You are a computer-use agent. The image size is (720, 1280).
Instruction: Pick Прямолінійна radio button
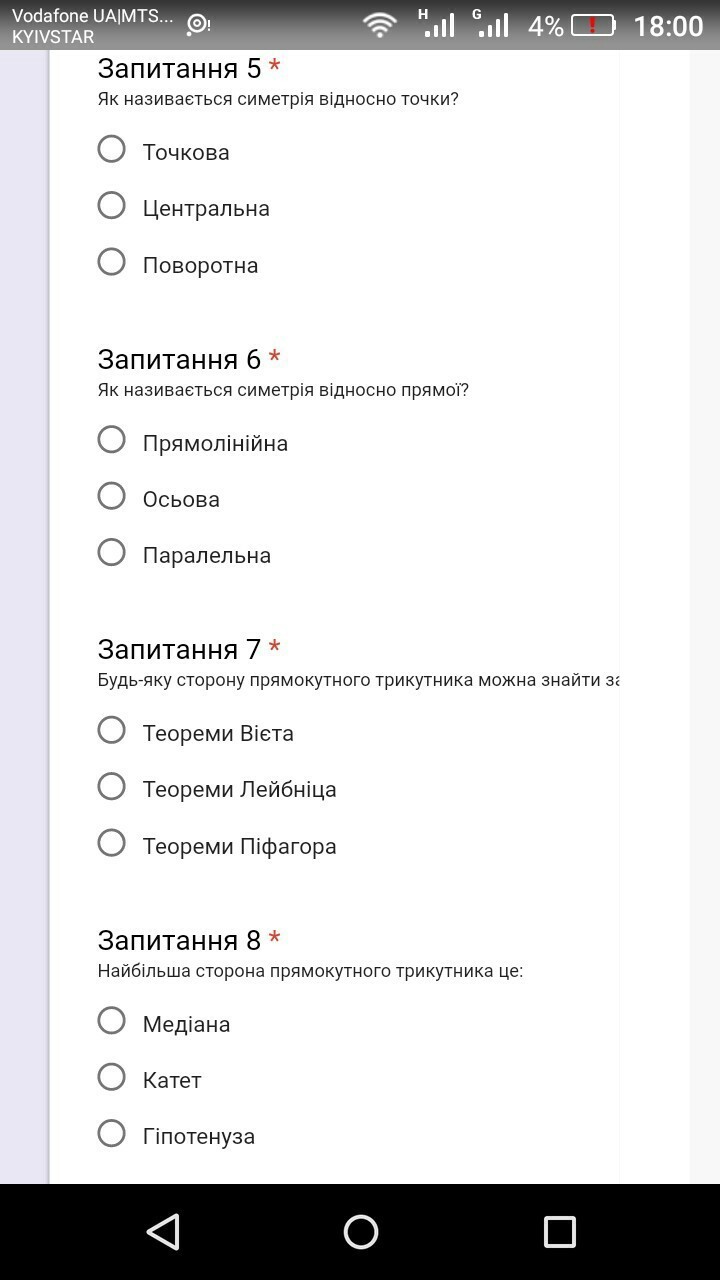(112, 440)
